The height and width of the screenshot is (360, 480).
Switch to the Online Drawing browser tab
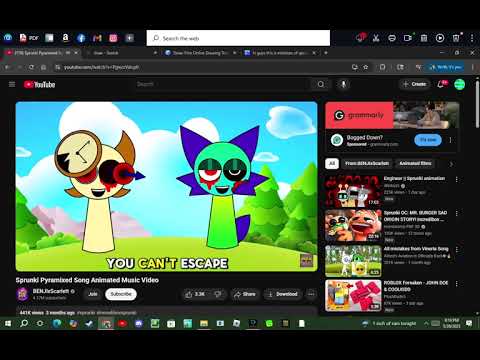pos(200,53)
